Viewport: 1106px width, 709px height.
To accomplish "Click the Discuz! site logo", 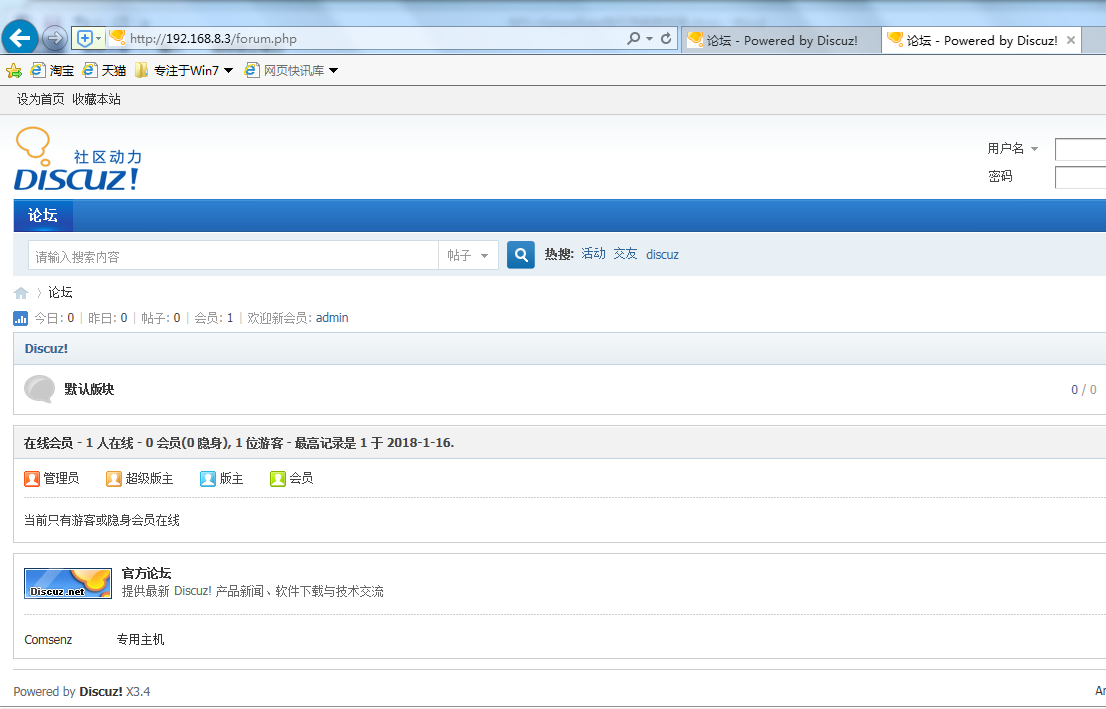I will [78, 159].
